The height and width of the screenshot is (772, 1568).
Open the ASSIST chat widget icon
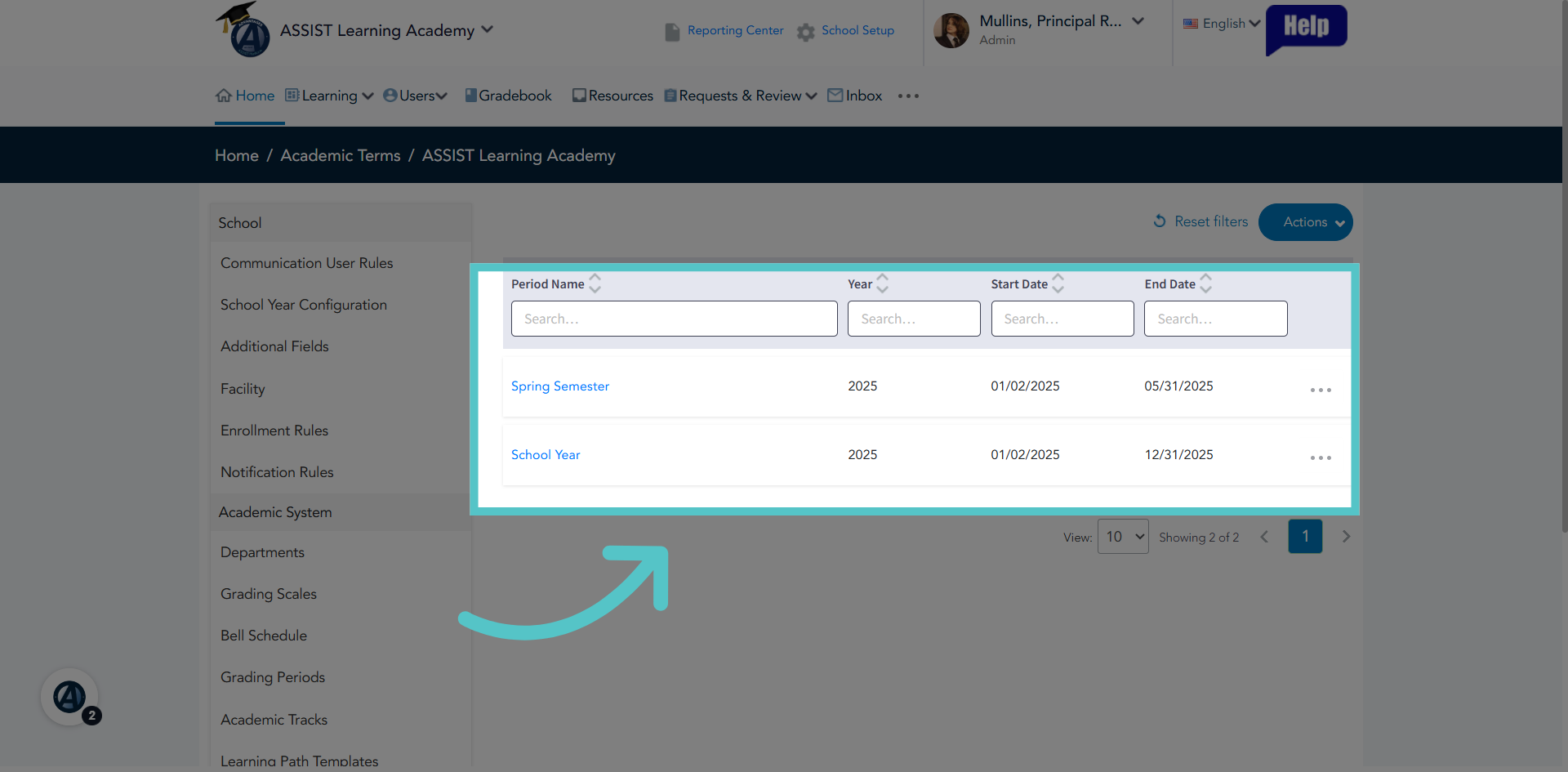pos(69,697)
